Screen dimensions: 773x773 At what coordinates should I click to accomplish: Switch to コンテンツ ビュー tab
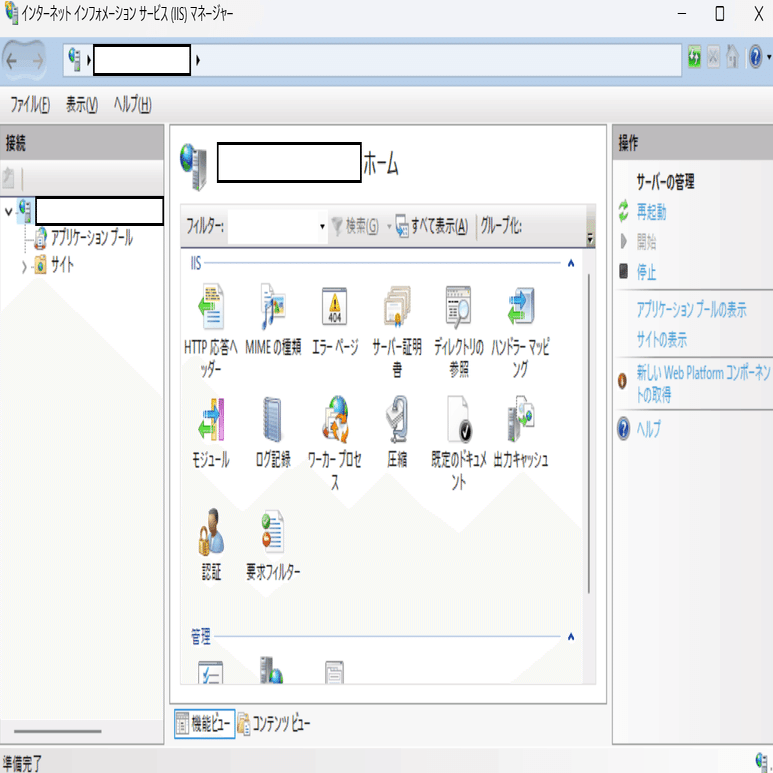click(275, 724)
